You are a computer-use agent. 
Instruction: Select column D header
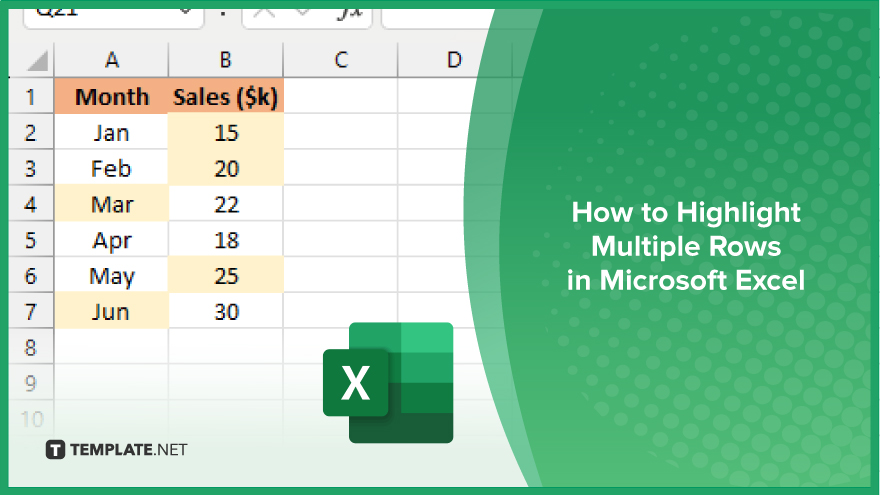(454, 59)
